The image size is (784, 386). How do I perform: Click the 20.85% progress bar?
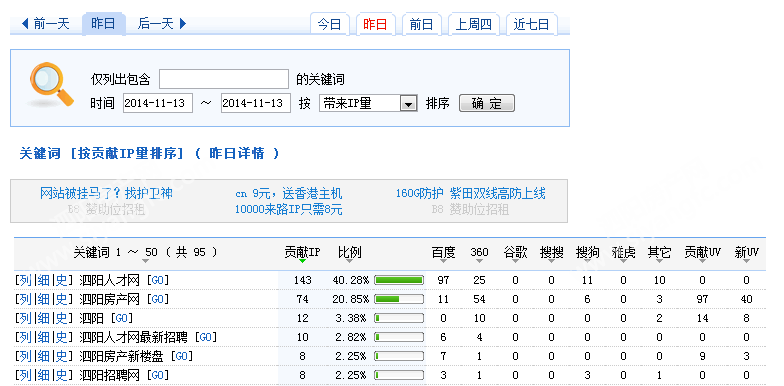click(x=399, y=300)
